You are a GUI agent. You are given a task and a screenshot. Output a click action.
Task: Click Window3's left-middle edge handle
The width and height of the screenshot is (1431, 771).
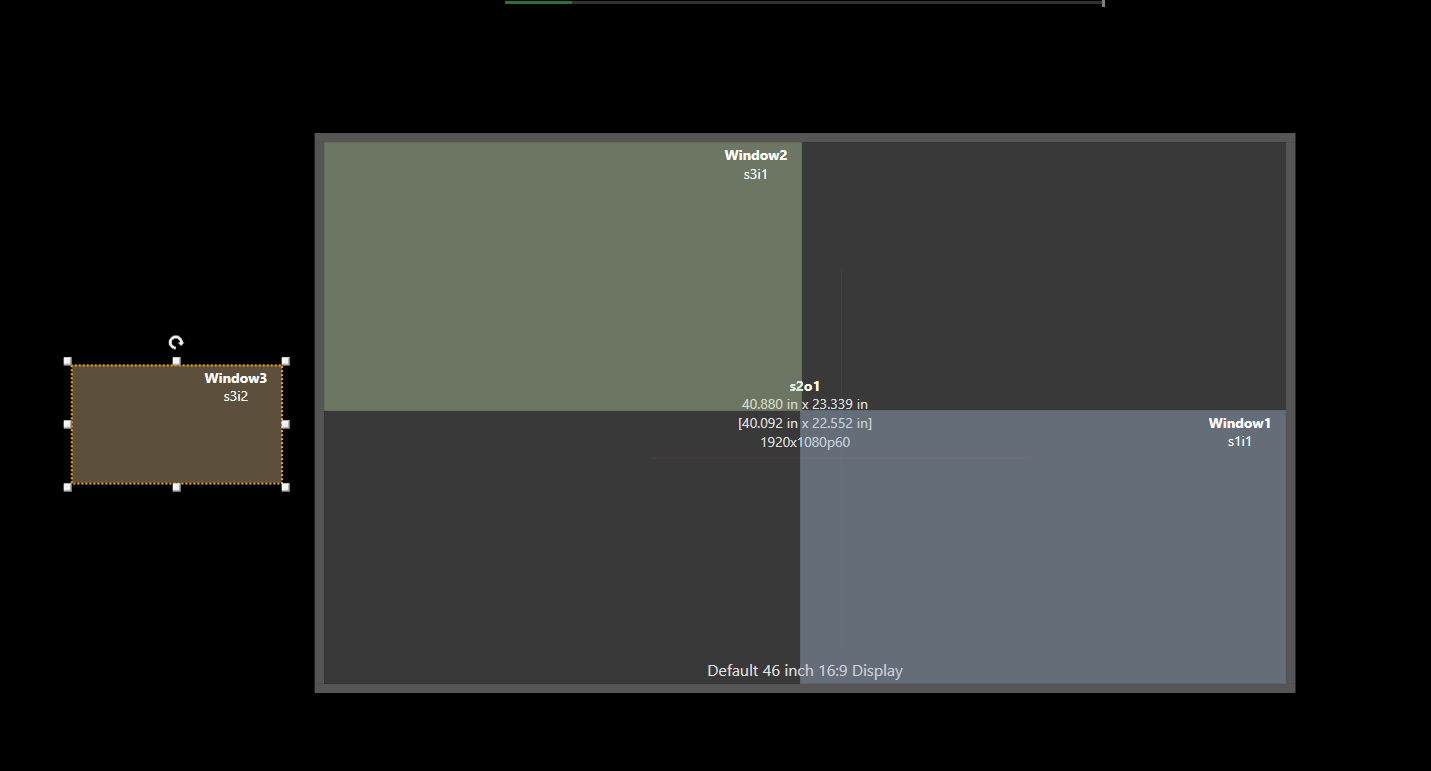click(68, 424)
